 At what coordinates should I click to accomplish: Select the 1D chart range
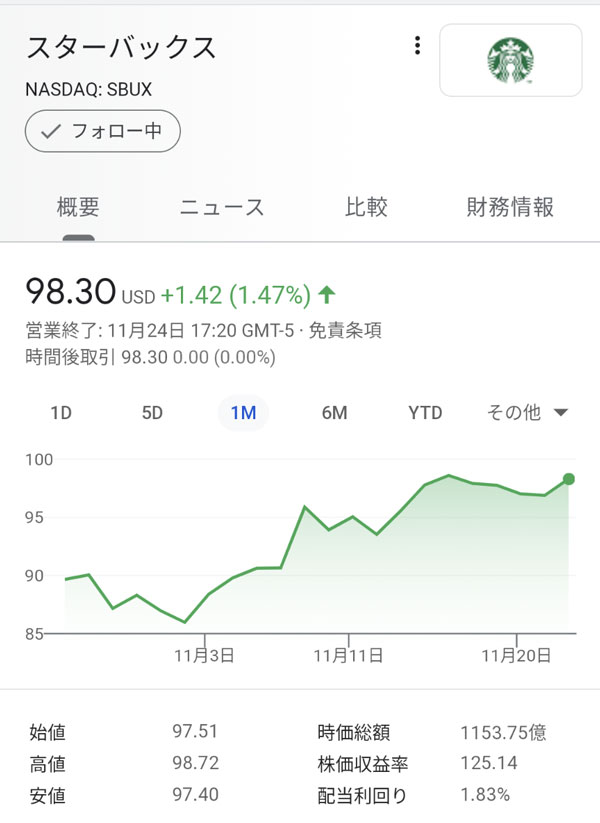click(61, 413)
